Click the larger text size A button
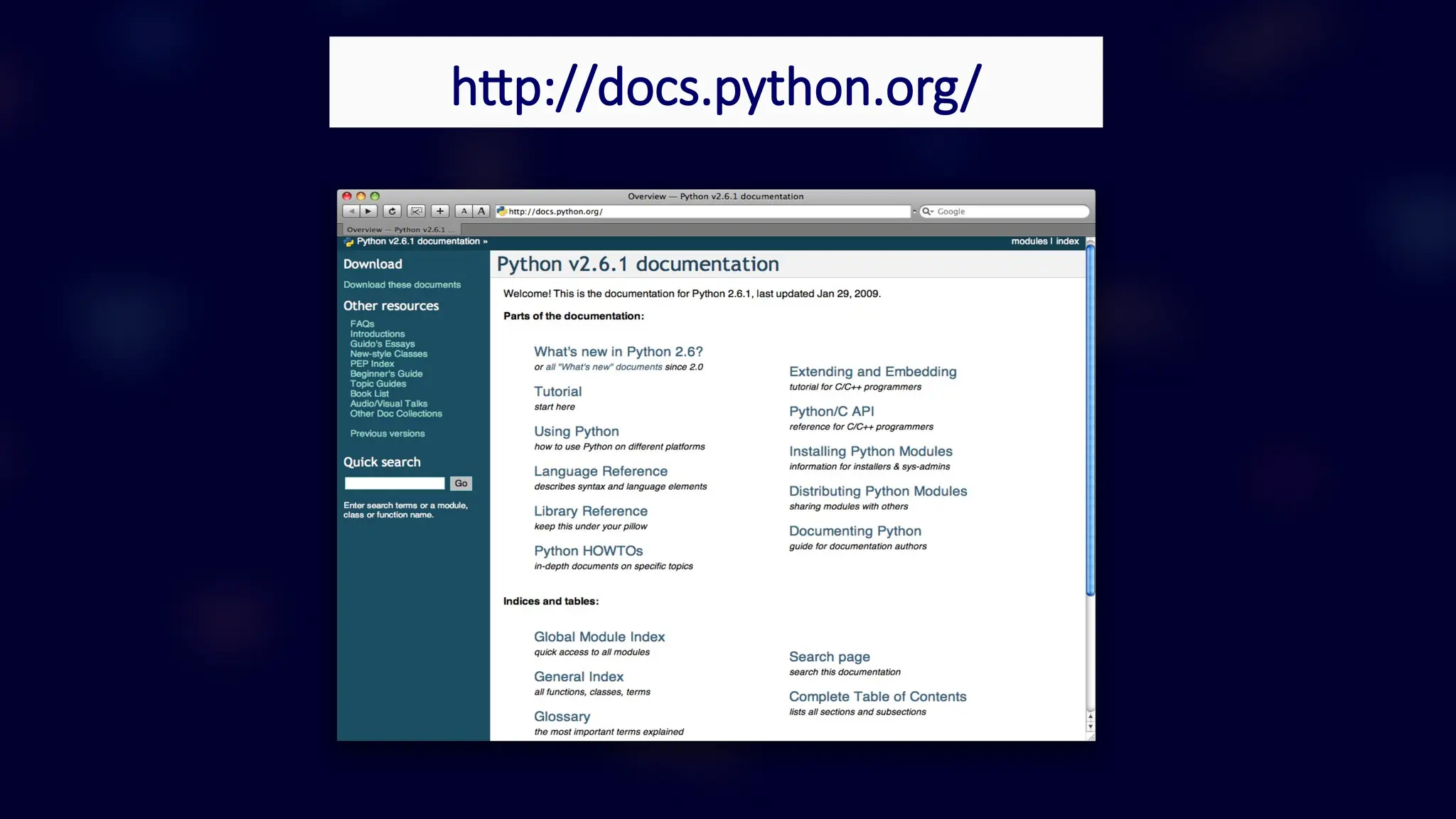 tap(481, 211)
